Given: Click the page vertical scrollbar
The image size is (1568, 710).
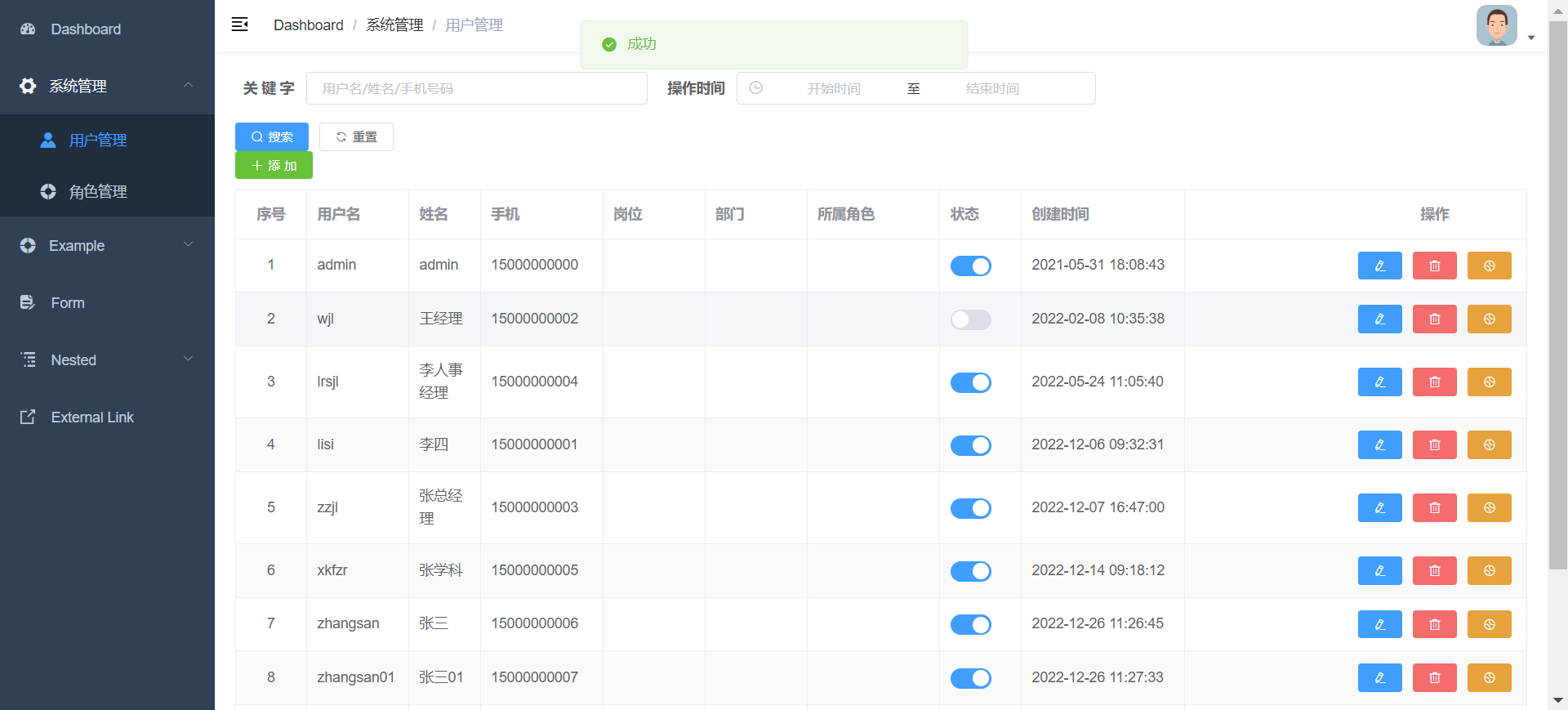Looking at the screenshot, I should coord(1557,294).
